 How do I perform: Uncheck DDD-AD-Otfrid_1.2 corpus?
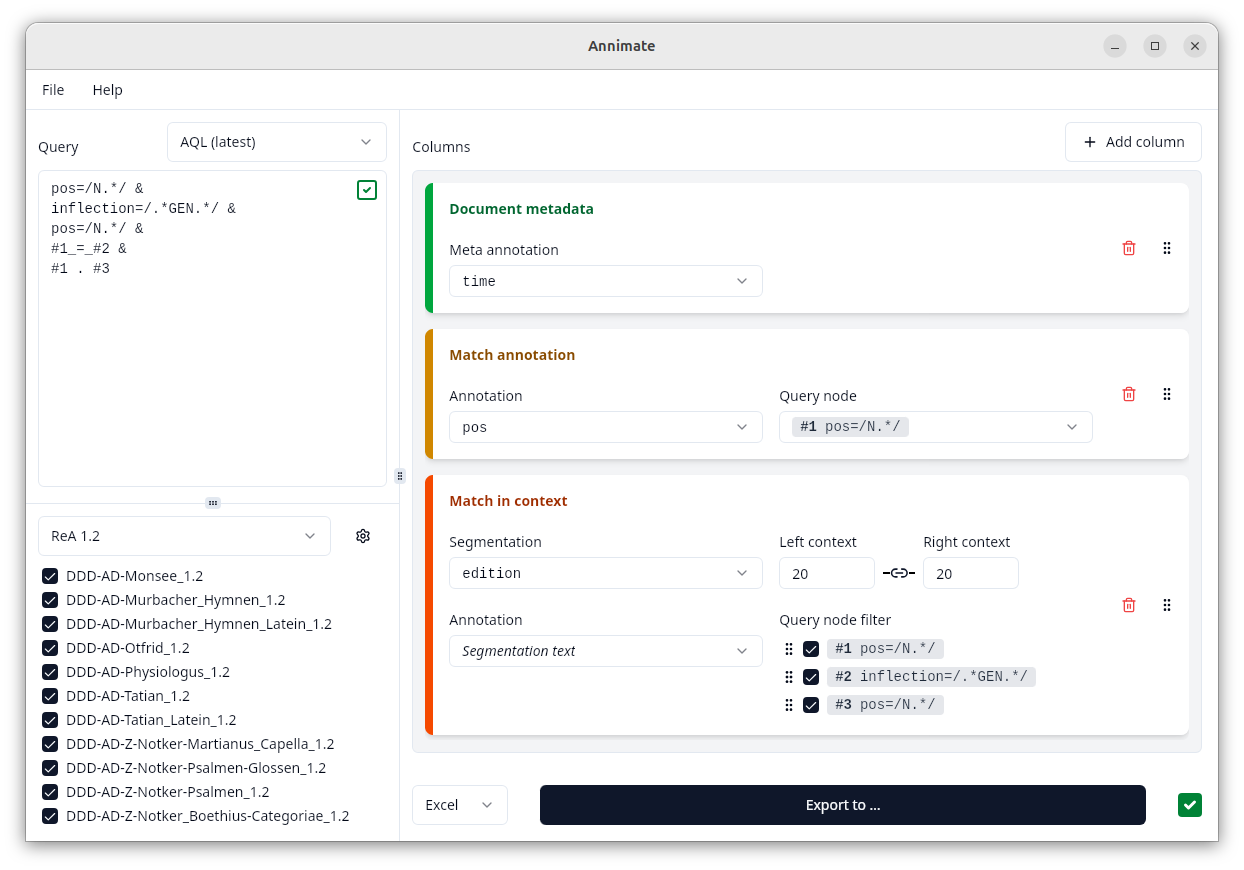[x=50, y=648]
